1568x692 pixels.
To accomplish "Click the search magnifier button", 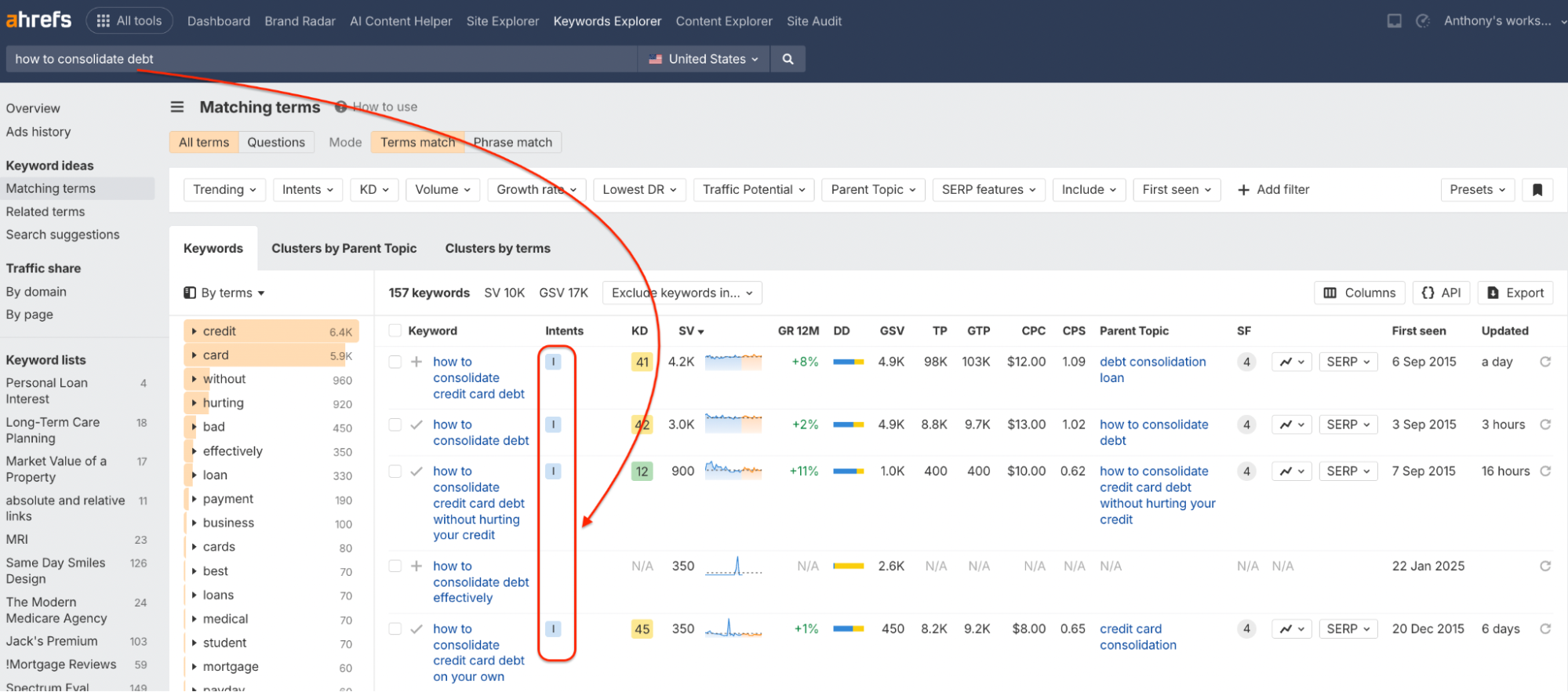I will (788, 59).
